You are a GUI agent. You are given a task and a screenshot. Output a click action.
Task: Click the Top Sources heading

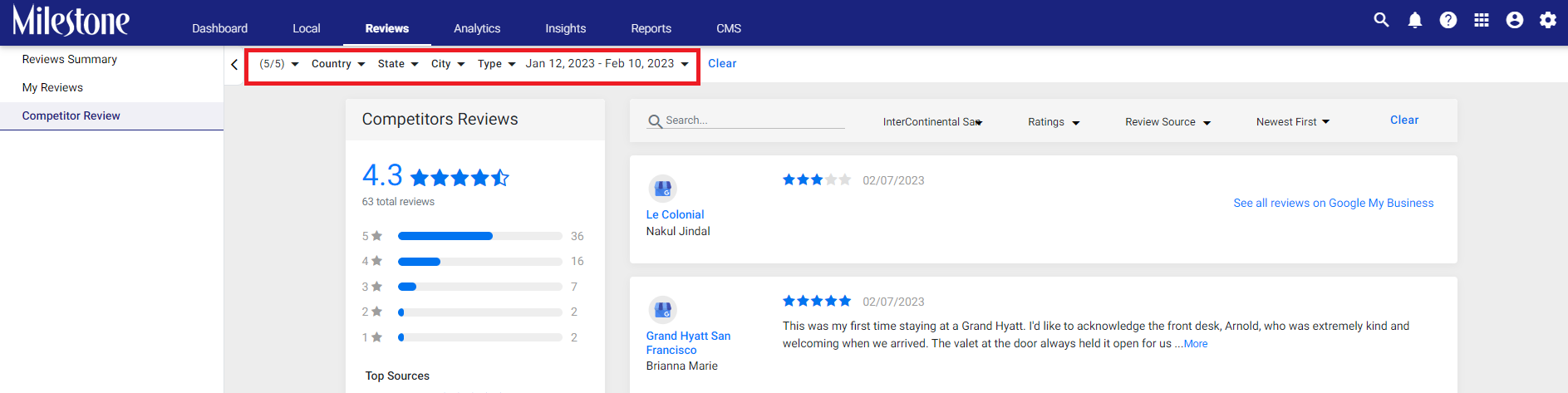tap(397, 376)
